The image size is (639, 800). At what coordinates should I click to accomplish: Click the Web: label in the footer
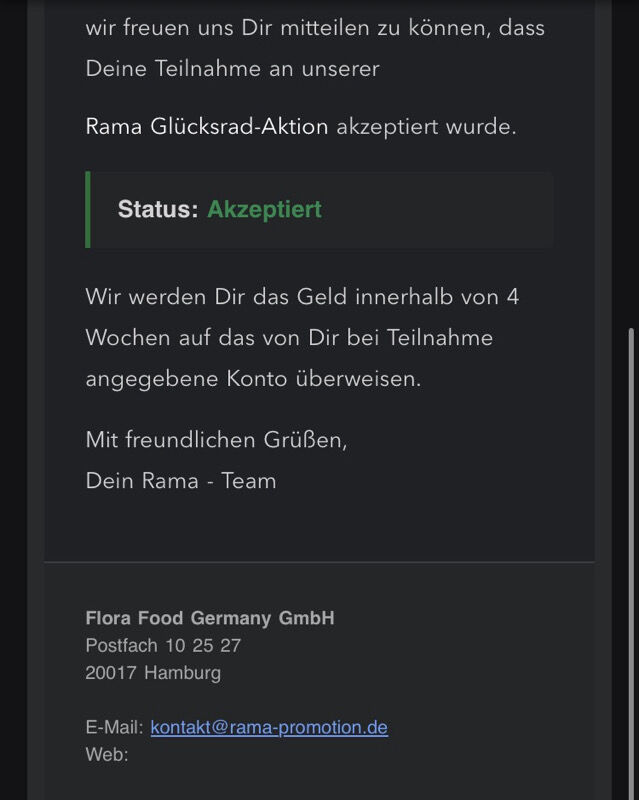pos(107,754)
